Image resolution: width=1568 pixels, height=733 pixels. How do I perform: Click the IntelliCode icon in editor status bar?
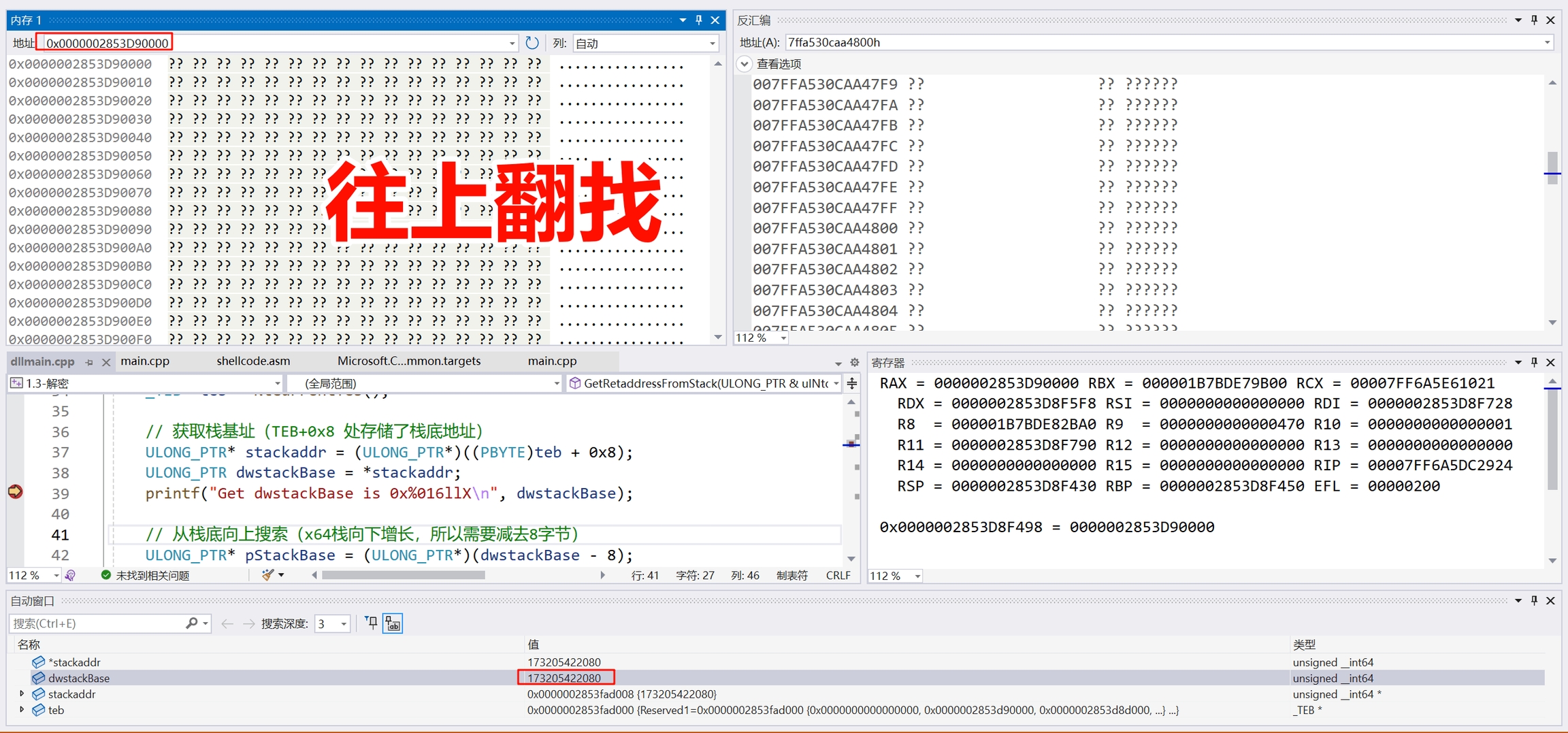pyautogui.click(x=71, y=576)
